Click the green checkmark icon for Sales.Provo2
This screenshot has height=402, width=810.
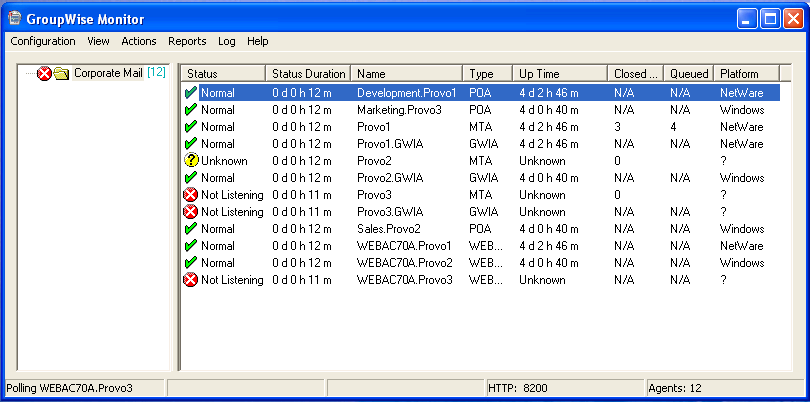[191, 228]
